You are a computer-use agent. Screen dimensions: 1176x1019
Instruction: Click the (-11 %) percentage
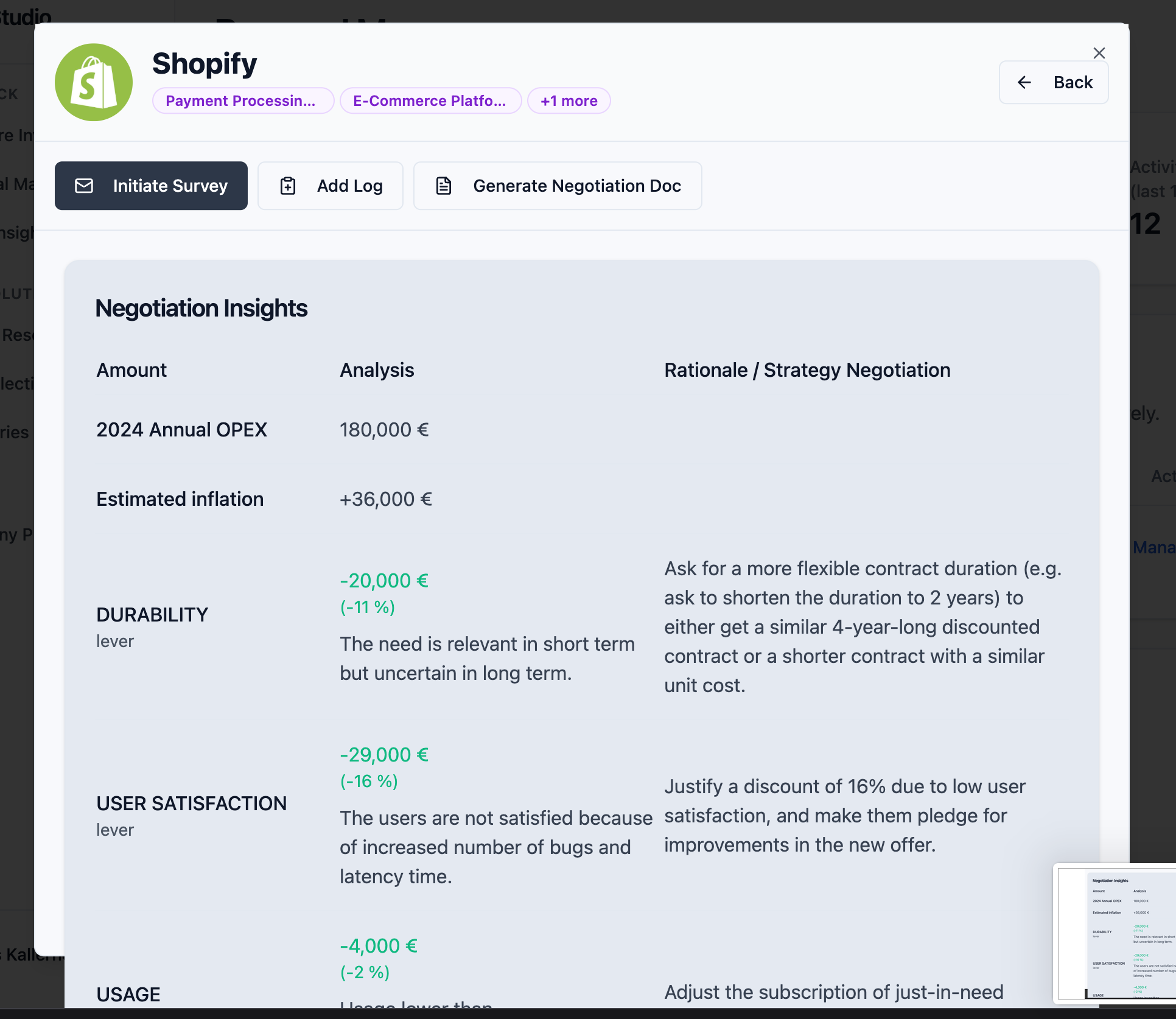(368, 607)
